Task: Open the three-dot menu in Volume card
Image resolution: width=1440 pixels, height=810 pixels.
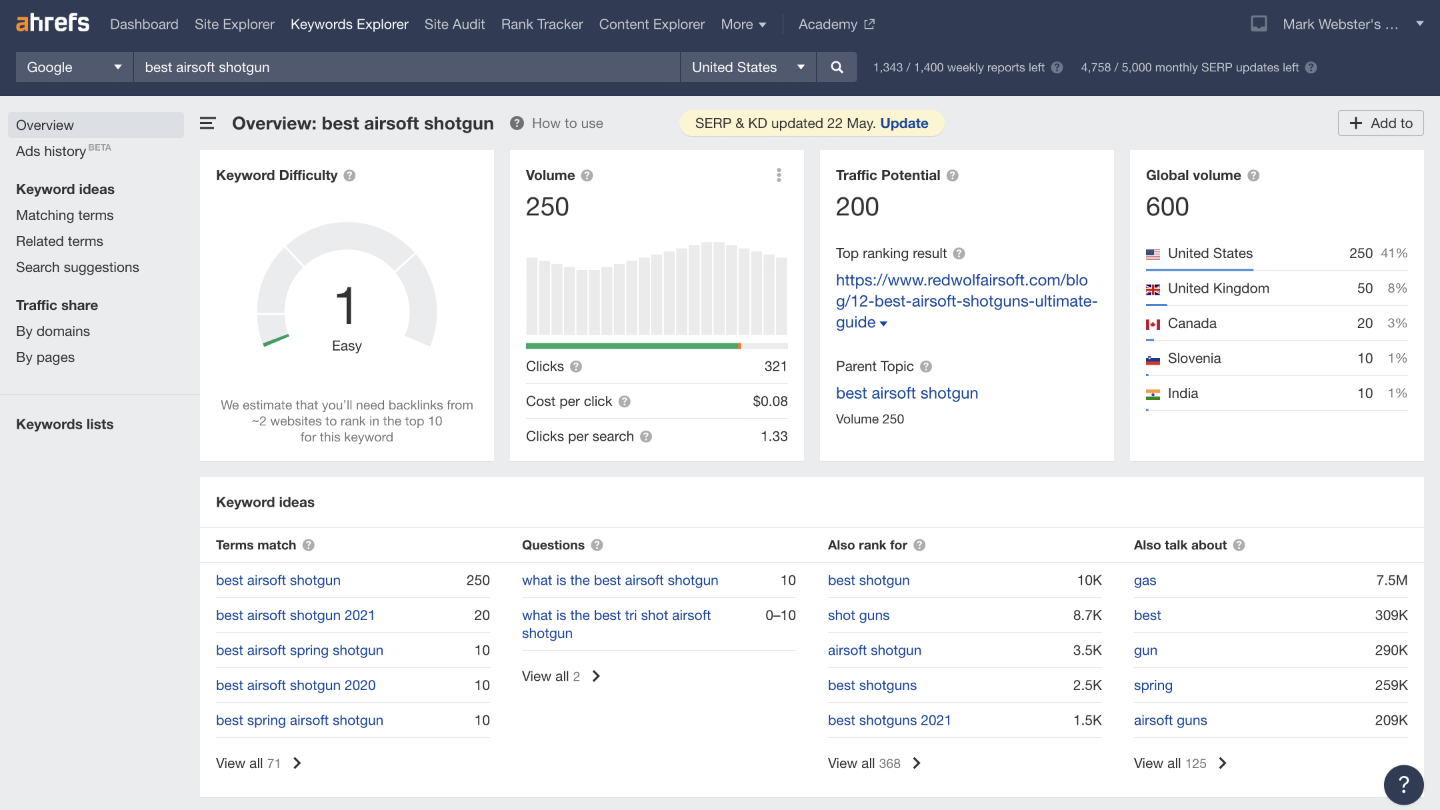Action: 779,175
